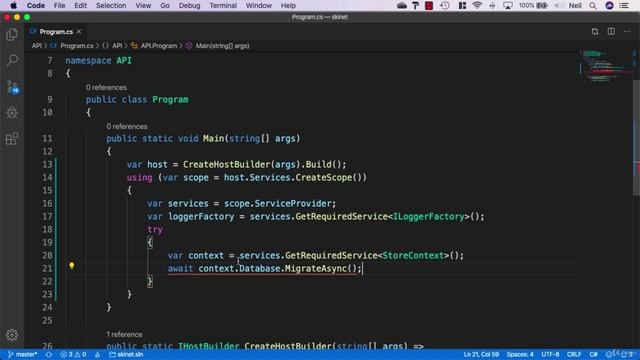
Task: Open the Spaces: 4 indentation selector
Action: [520, 354]
